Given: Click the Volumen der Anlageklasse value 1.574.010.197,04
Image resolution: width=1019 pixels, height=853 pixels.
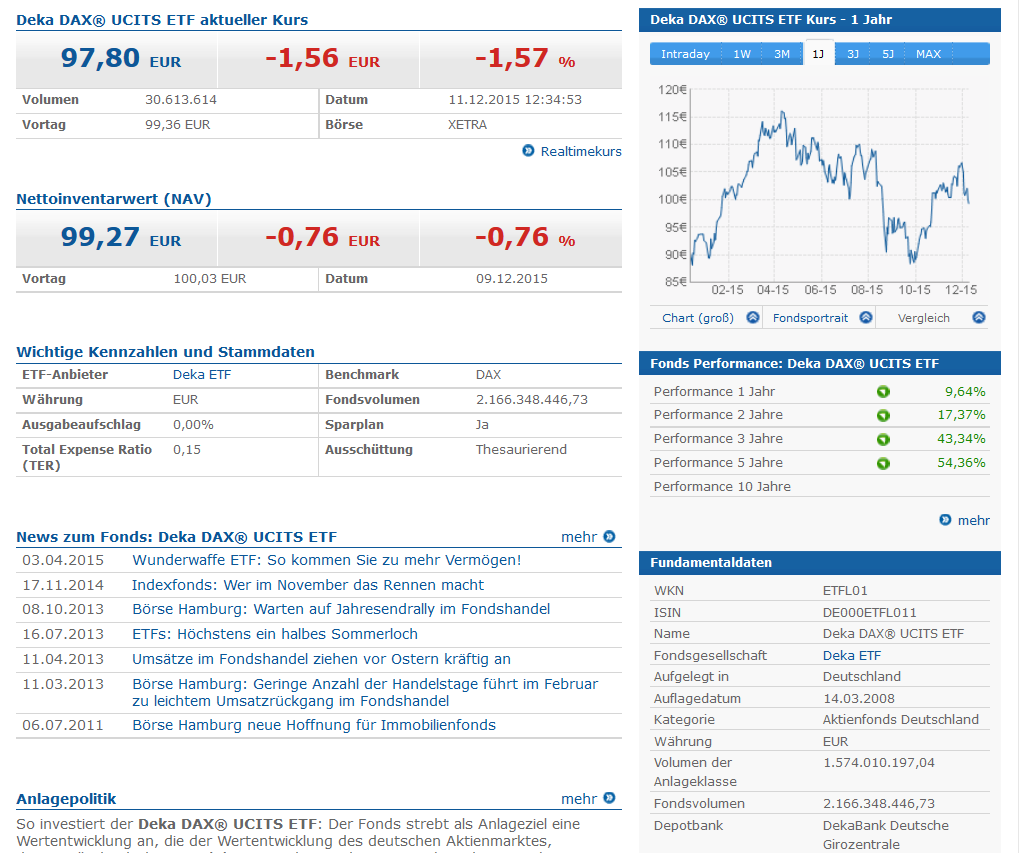Looking at the screenshot, I should coord(879,762).
